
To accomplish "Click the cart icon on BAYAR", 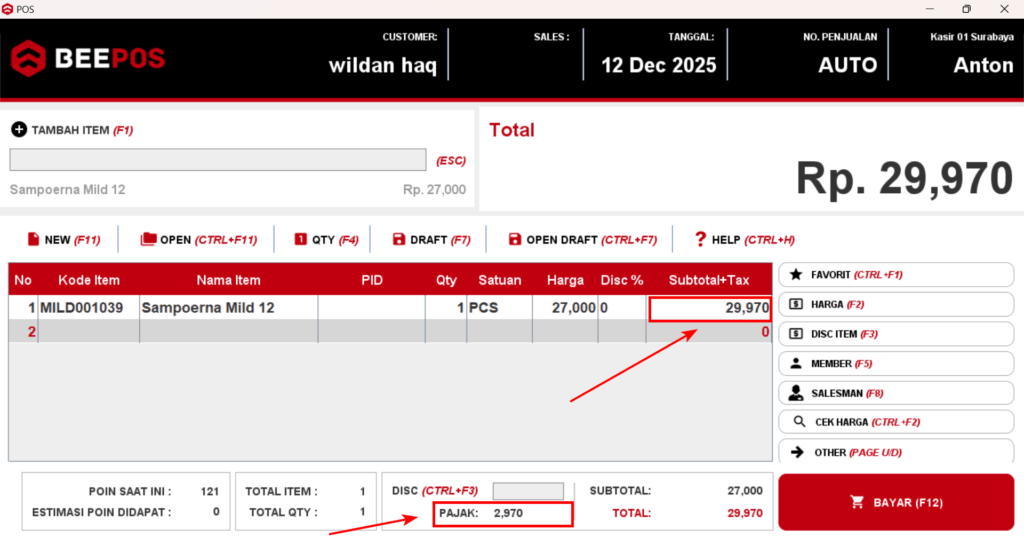I will (857, 502).
